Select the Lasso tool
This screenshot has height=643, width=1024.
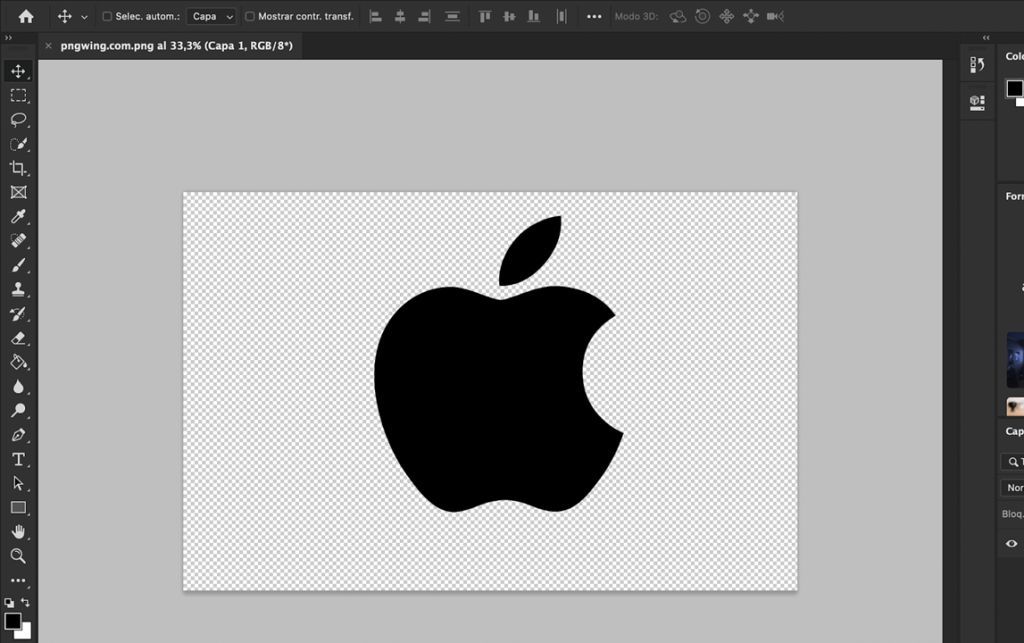click(18, 119)
